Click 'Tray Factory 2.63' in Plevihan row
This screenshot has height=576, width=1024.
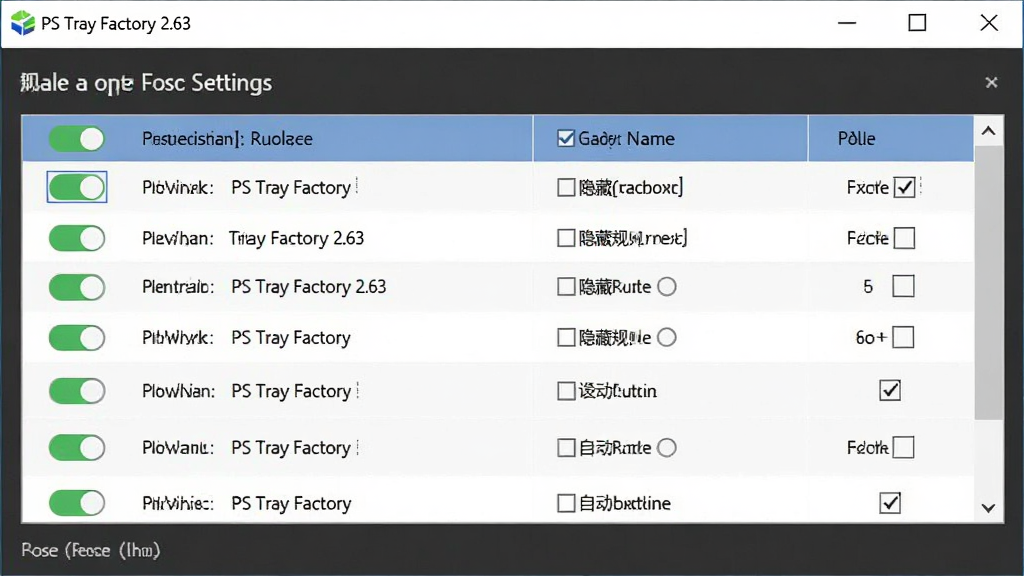click(296, 238)
